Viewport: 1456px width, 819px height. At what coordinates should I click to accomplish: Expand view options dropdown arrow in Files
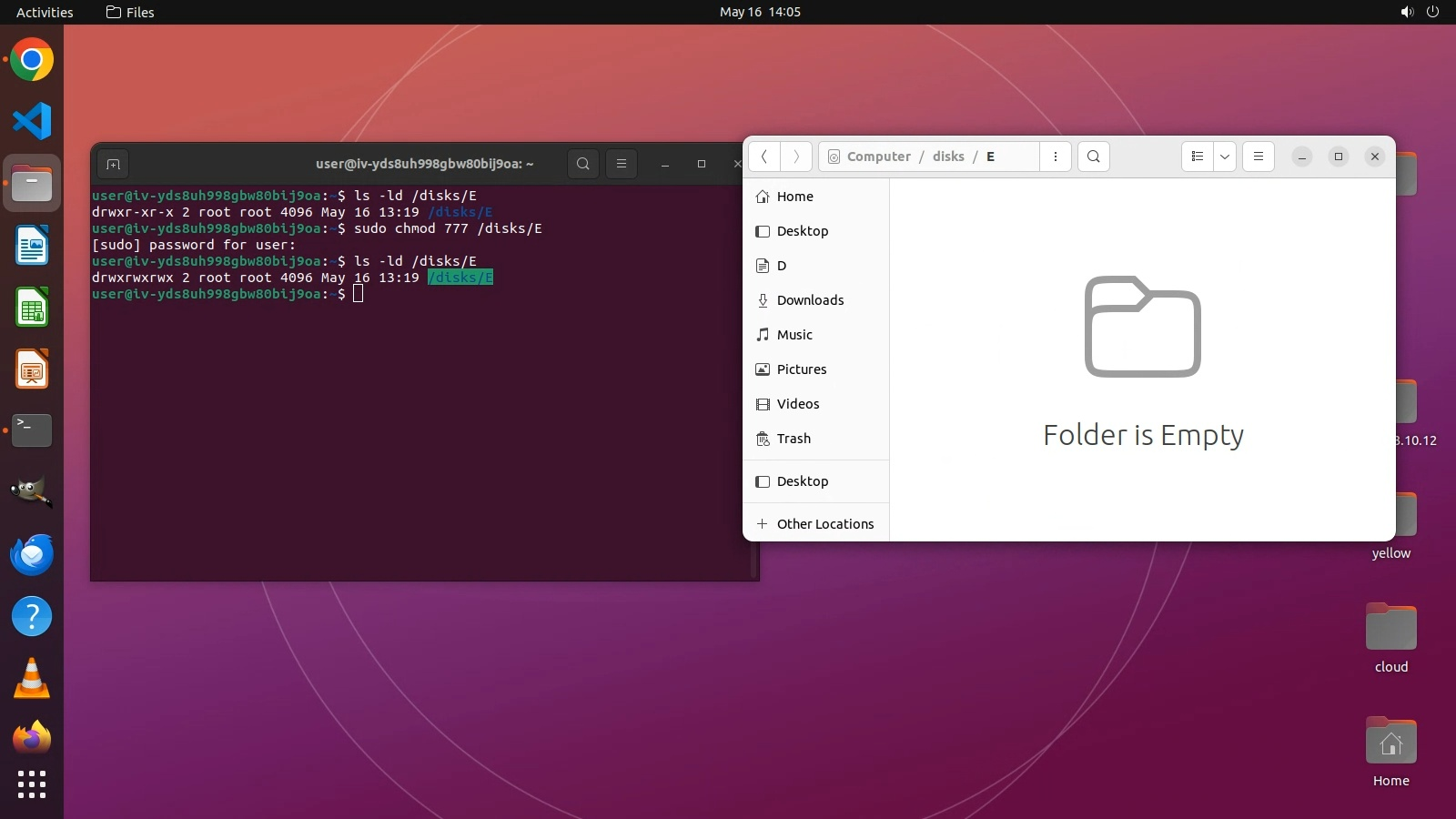[1225, 157]
